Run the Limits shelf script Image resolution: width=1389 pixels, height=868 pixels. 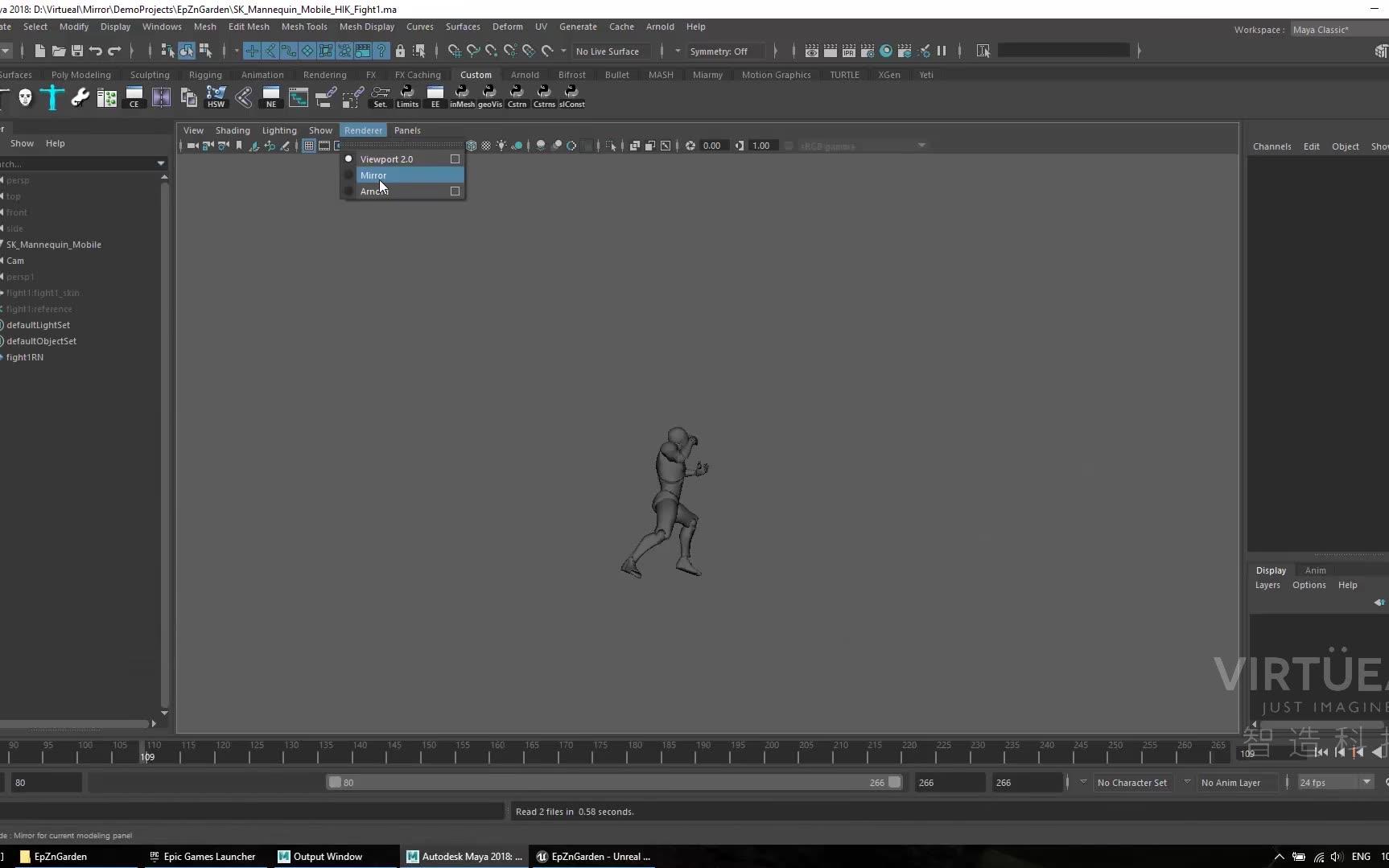(408, 97)
